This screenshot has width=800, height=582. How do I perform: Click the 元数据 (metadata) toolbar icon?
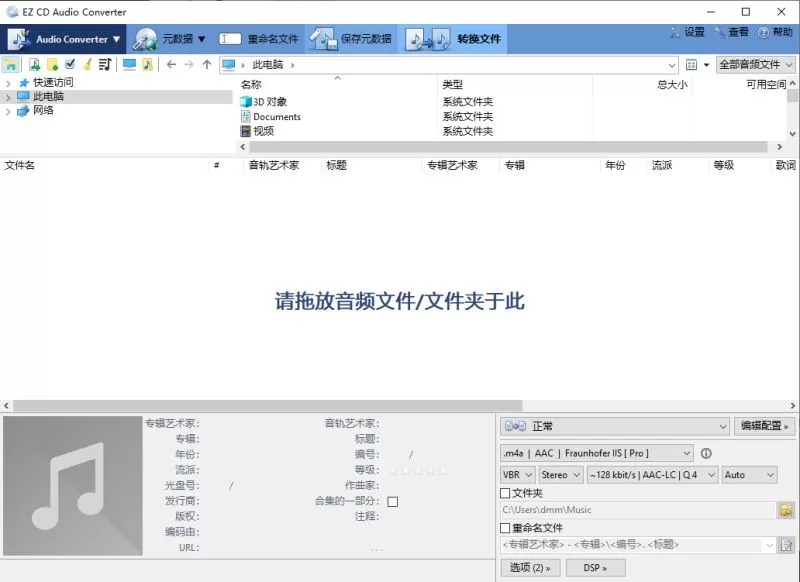(x=148, y=39)
